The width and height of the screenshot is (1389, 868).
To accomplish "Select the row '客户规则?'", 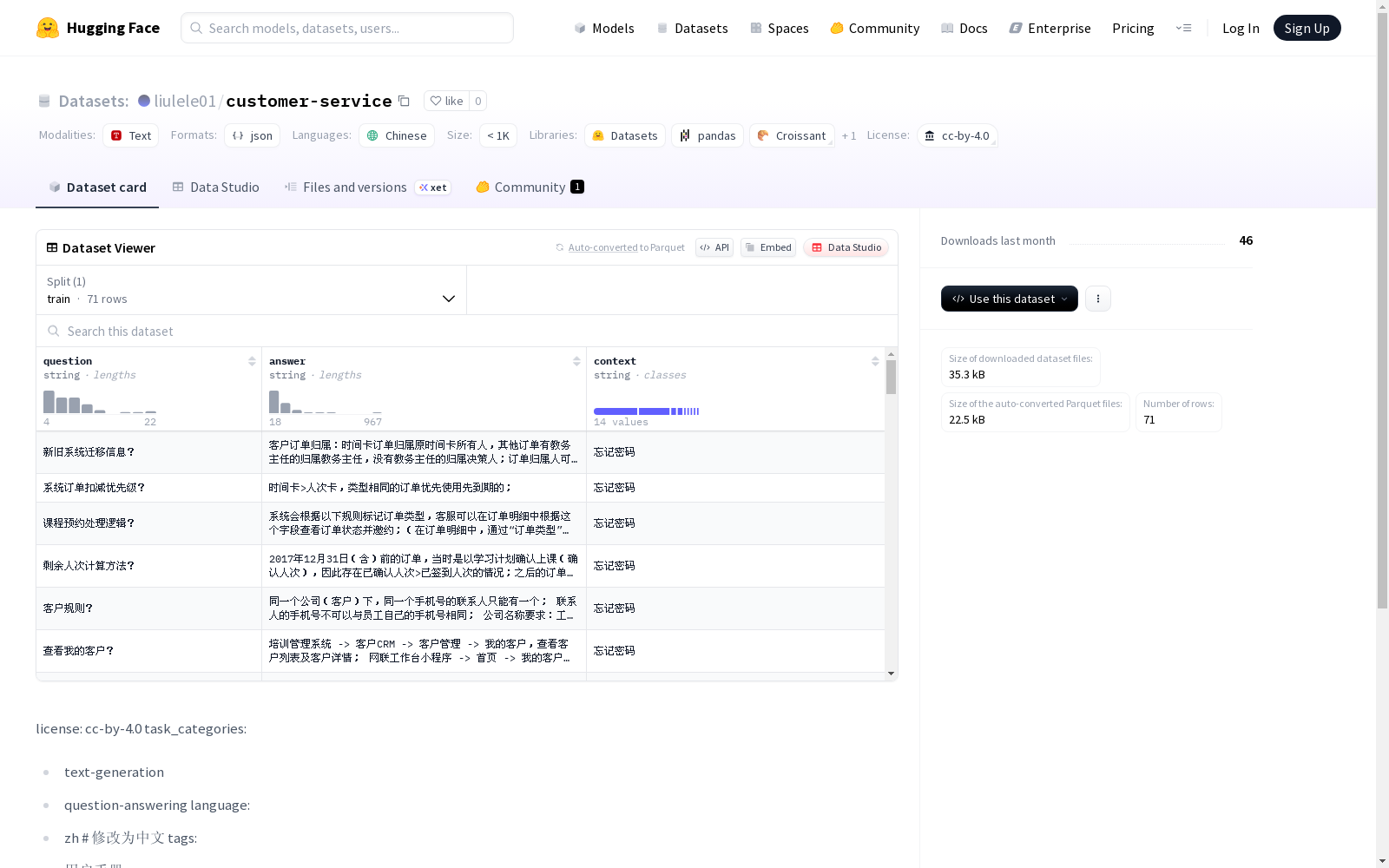I will (x=460, y=608).
